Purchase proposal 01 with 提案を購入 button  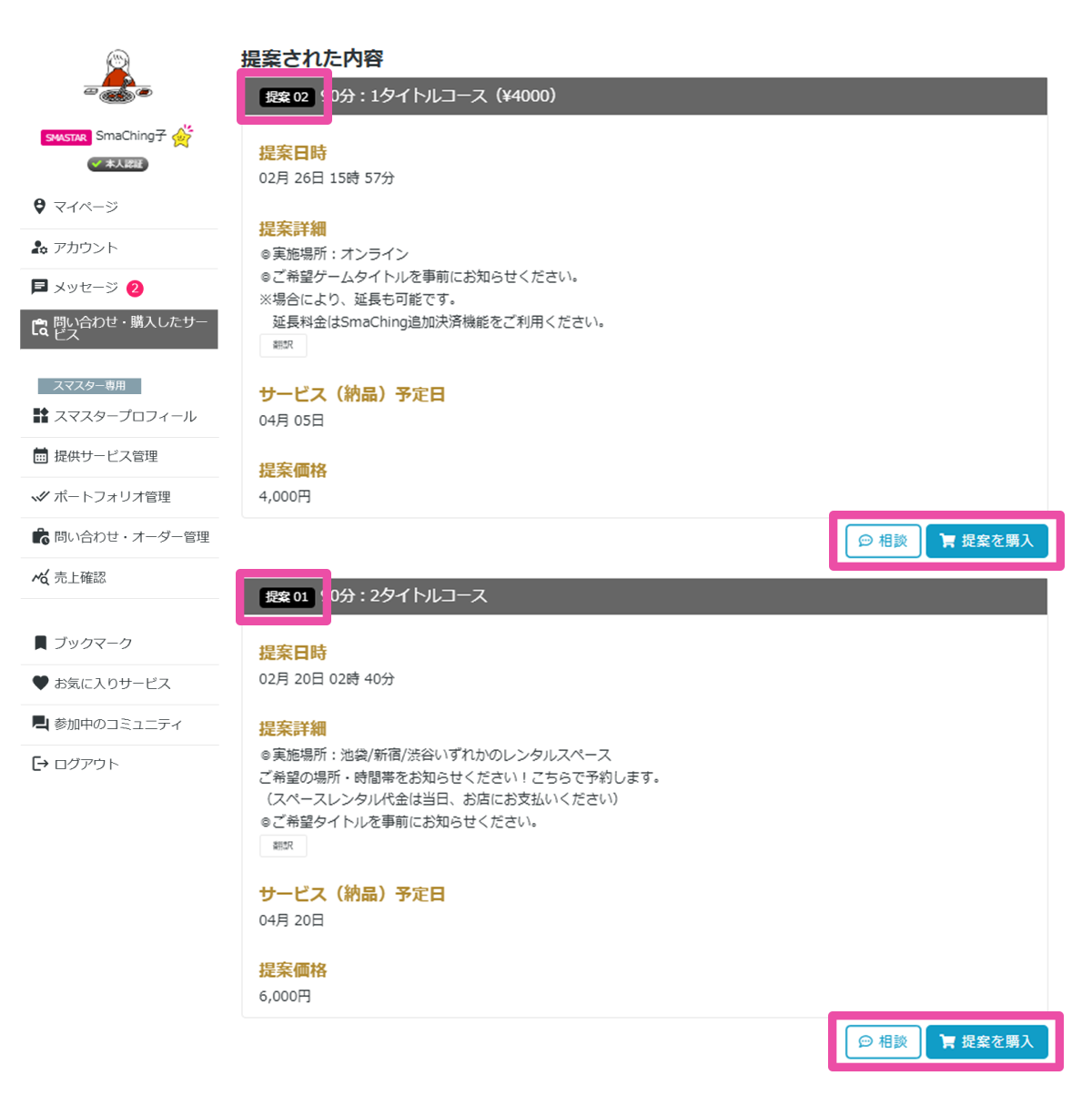click(986, 1041)
